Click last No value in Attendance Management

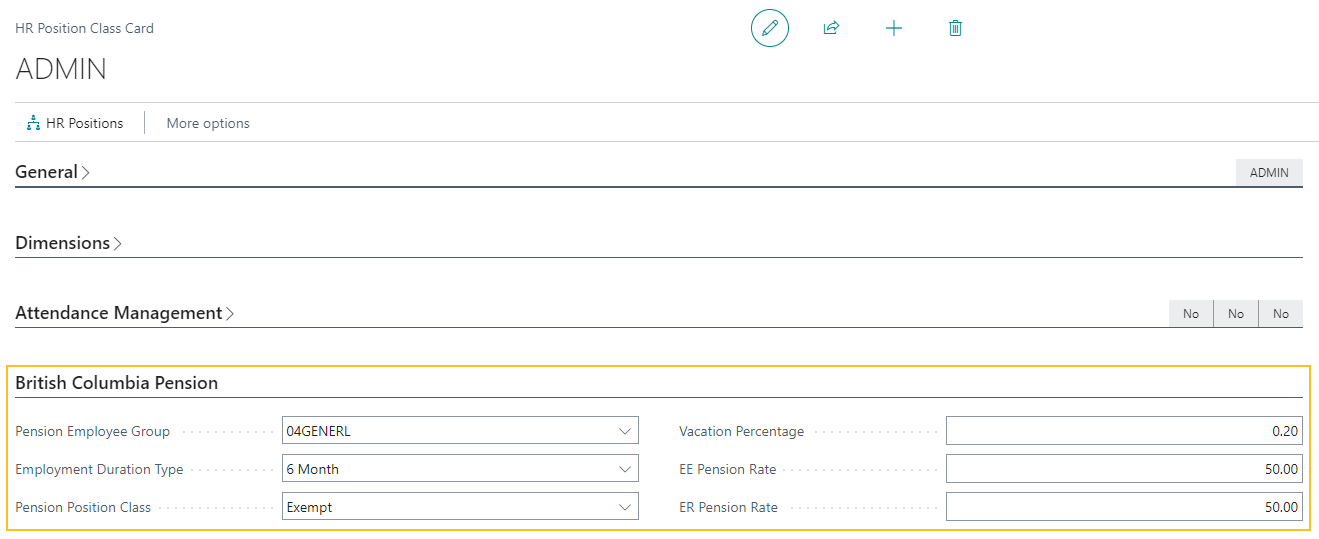coord(1281,314)
